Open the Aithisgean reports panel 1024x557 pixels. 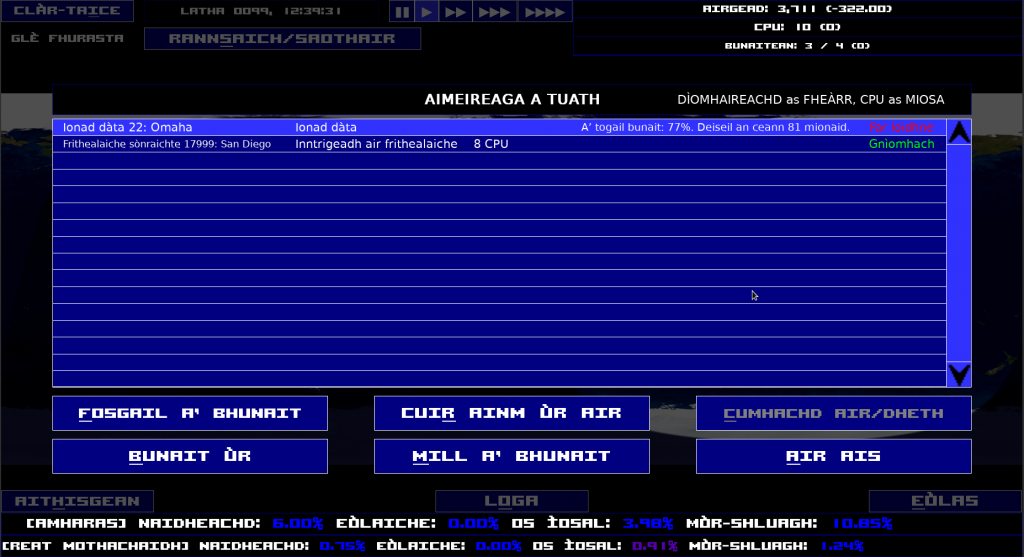[x=77, y=501]
